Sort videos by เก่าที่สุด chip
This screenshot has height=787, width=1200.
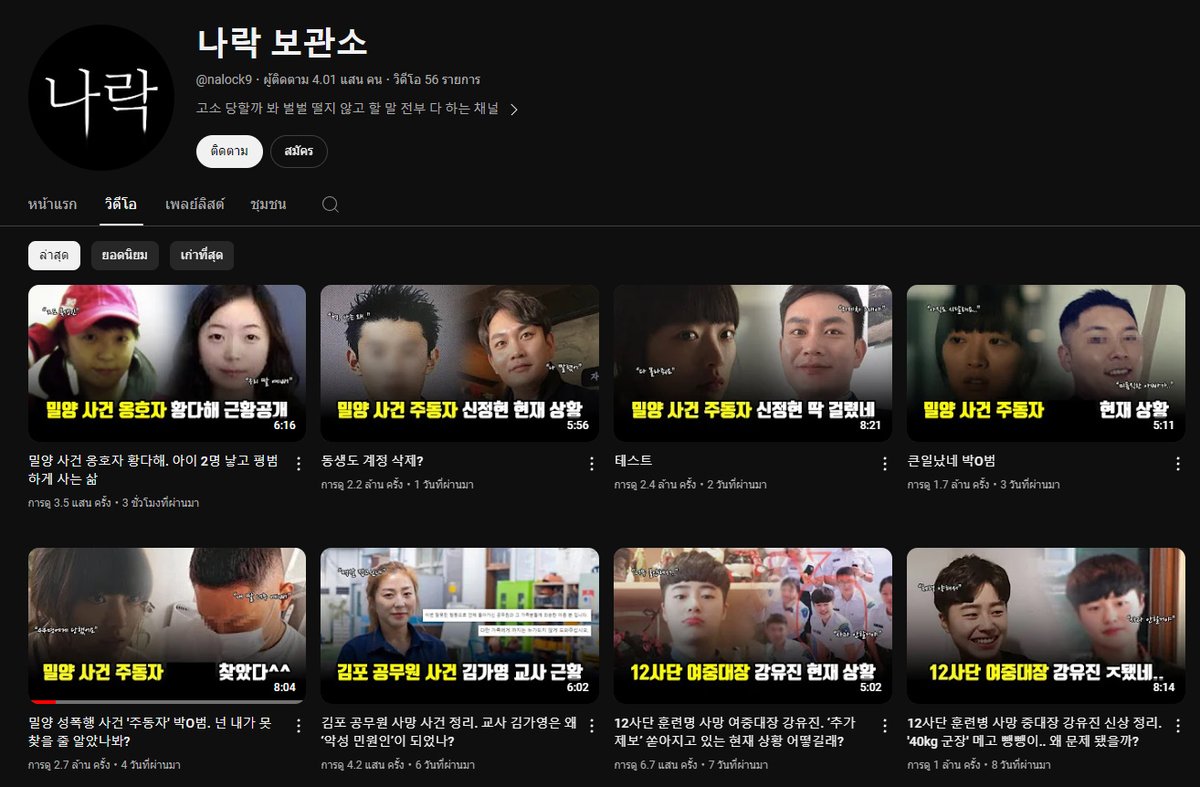201,255
